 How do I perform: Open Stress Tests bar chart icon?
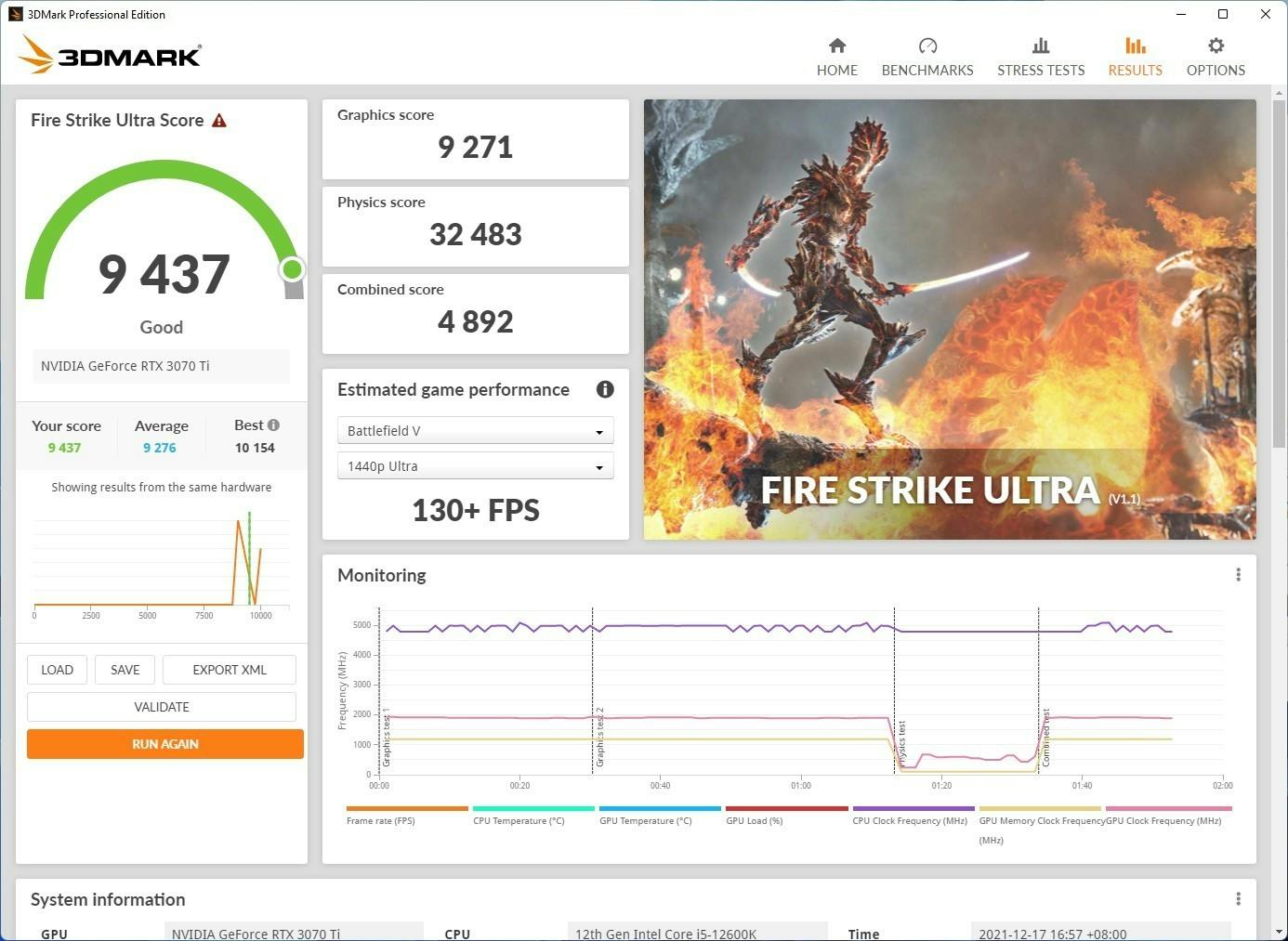1040,46
